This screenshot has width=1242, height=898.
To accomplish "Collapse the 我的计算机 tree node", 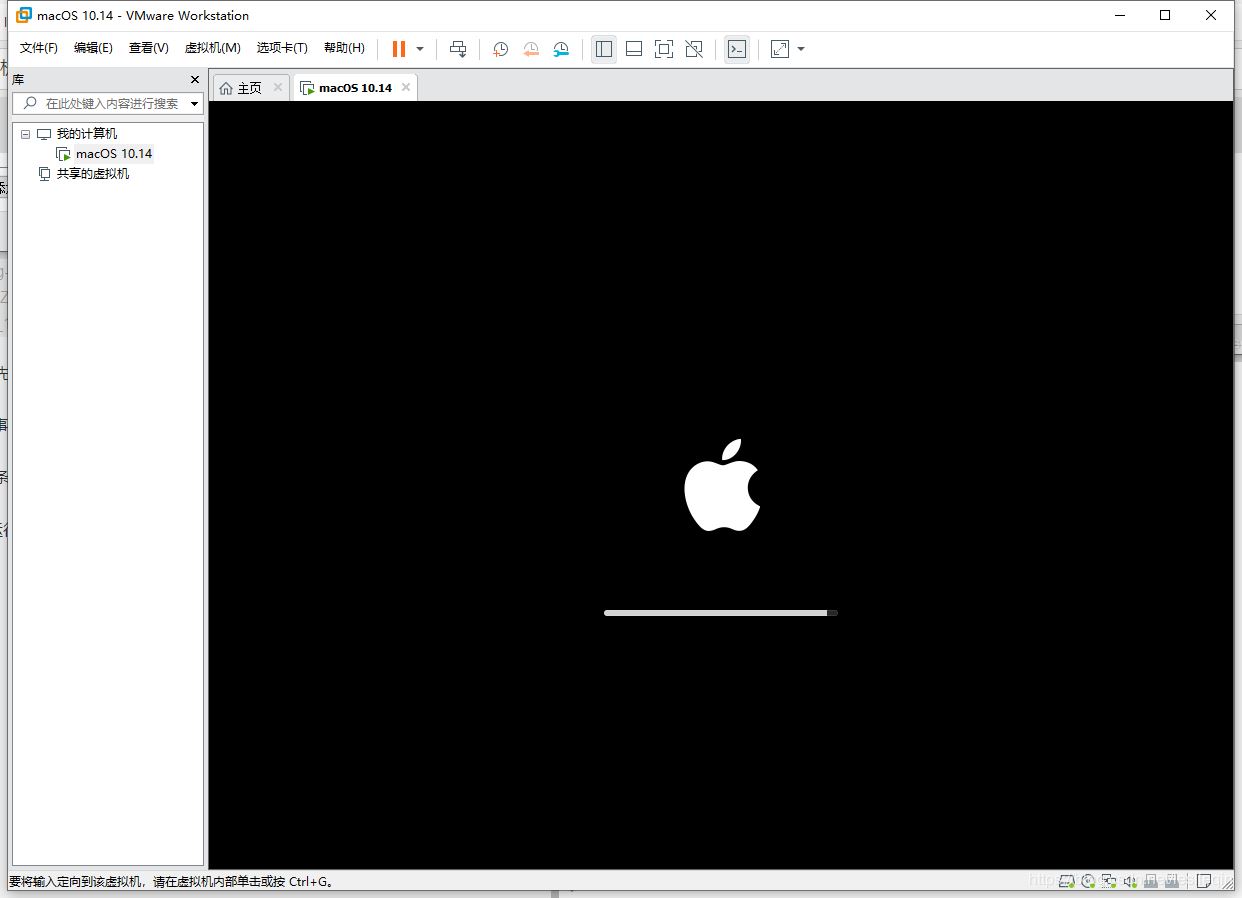I will pos(26,134).
